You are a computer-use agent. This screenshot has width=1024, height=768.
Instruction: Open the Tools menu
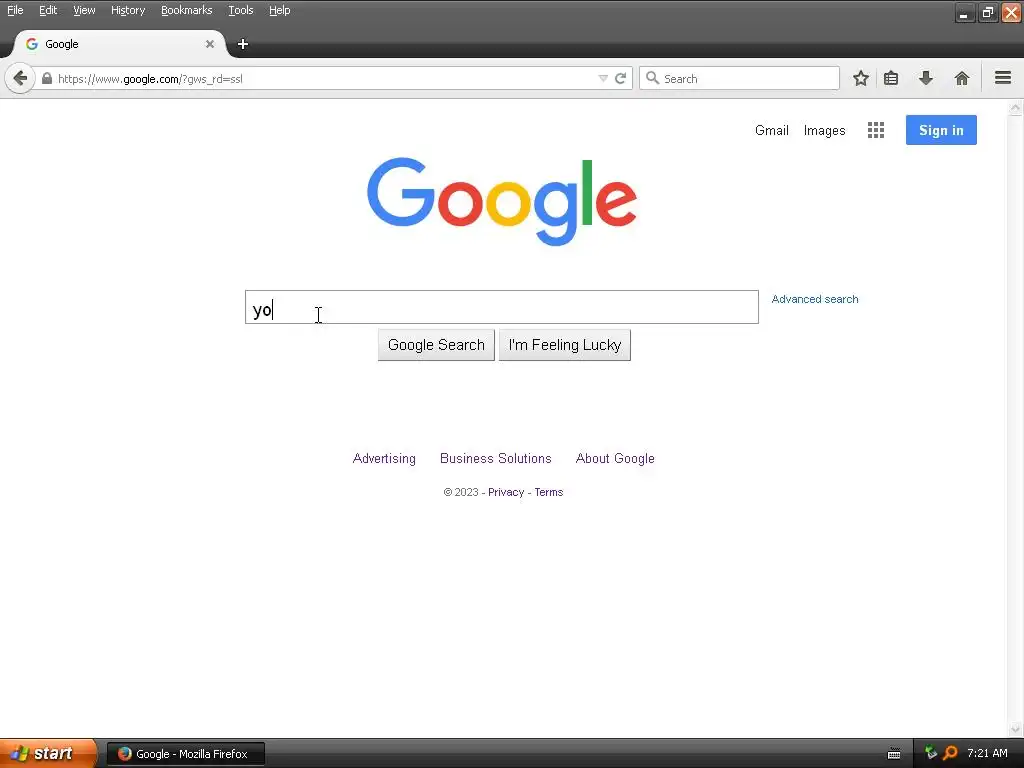tap(240, 10)
